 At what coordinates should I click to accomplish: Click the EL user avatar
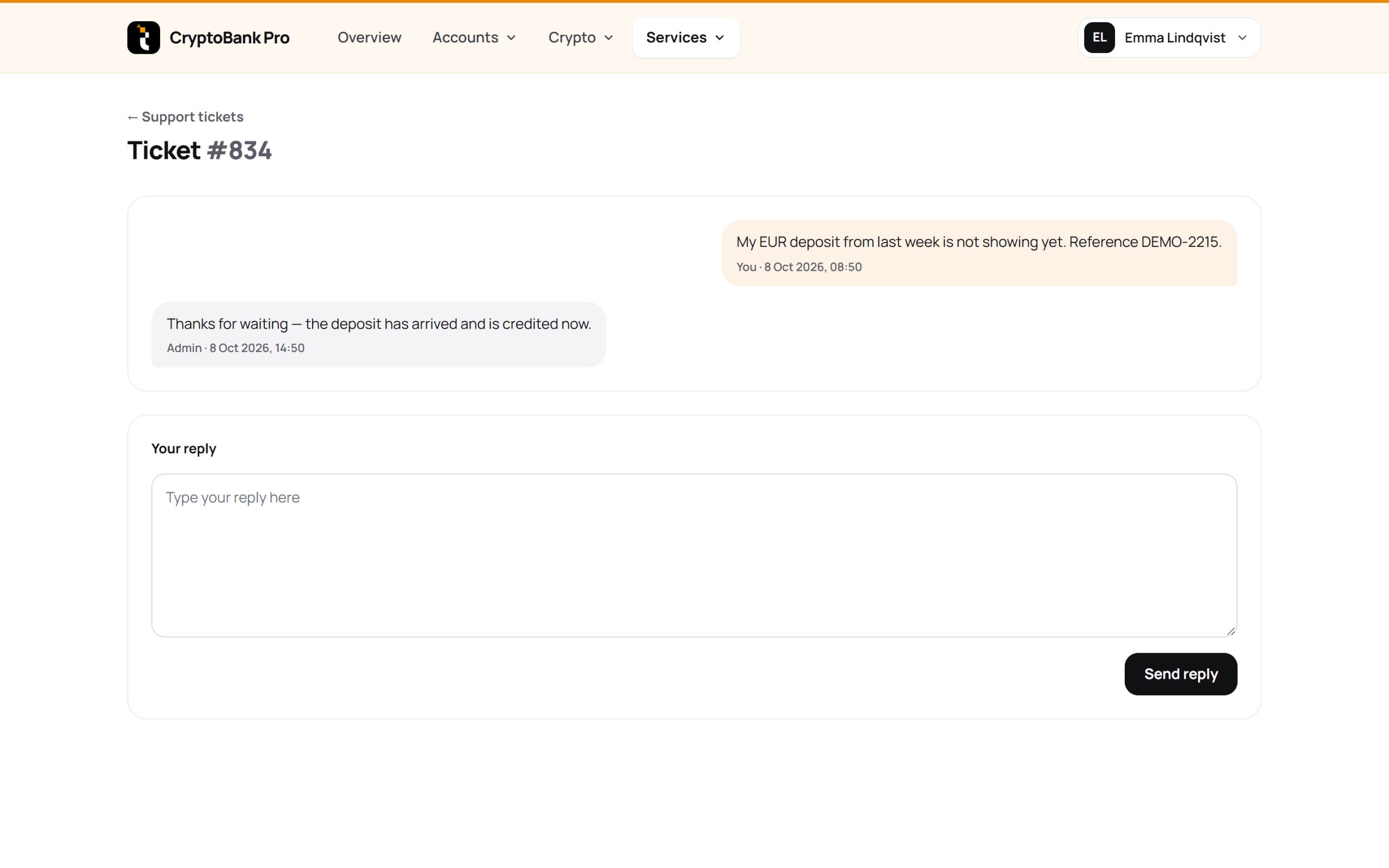pos(1099,37)
